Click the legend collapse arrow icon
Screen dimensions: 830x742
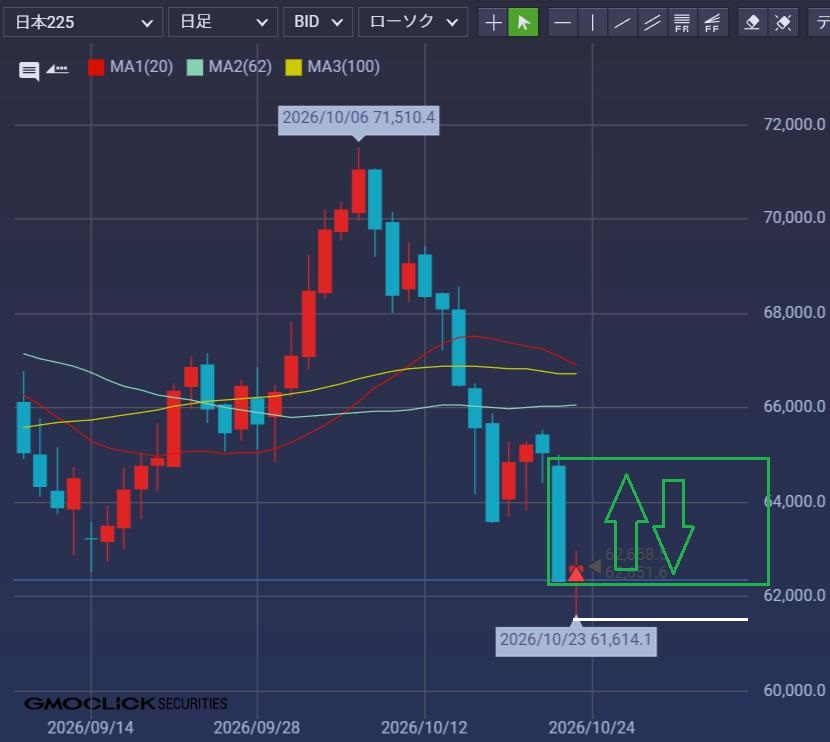point(57,69)
